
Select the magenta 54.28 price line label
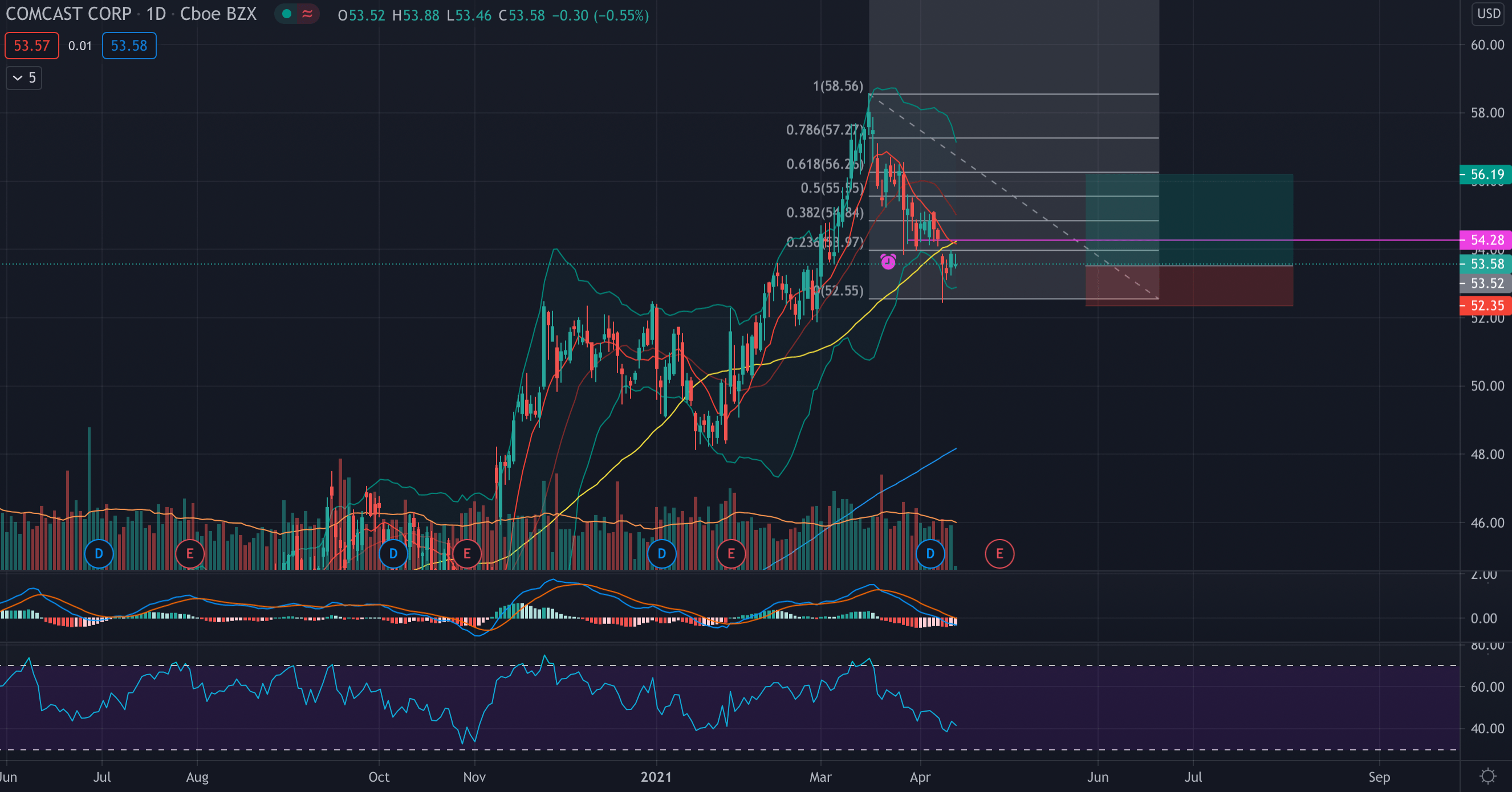(1486, 240)
